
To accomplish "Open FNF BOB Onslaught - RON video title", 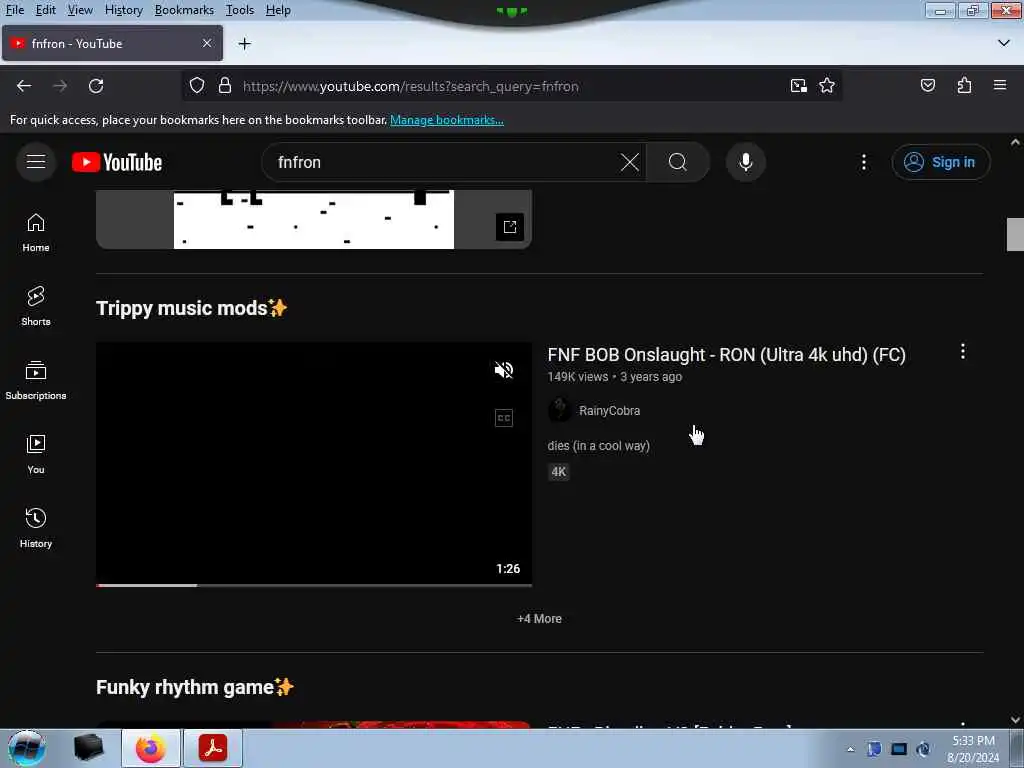I will tap(726, 355).
